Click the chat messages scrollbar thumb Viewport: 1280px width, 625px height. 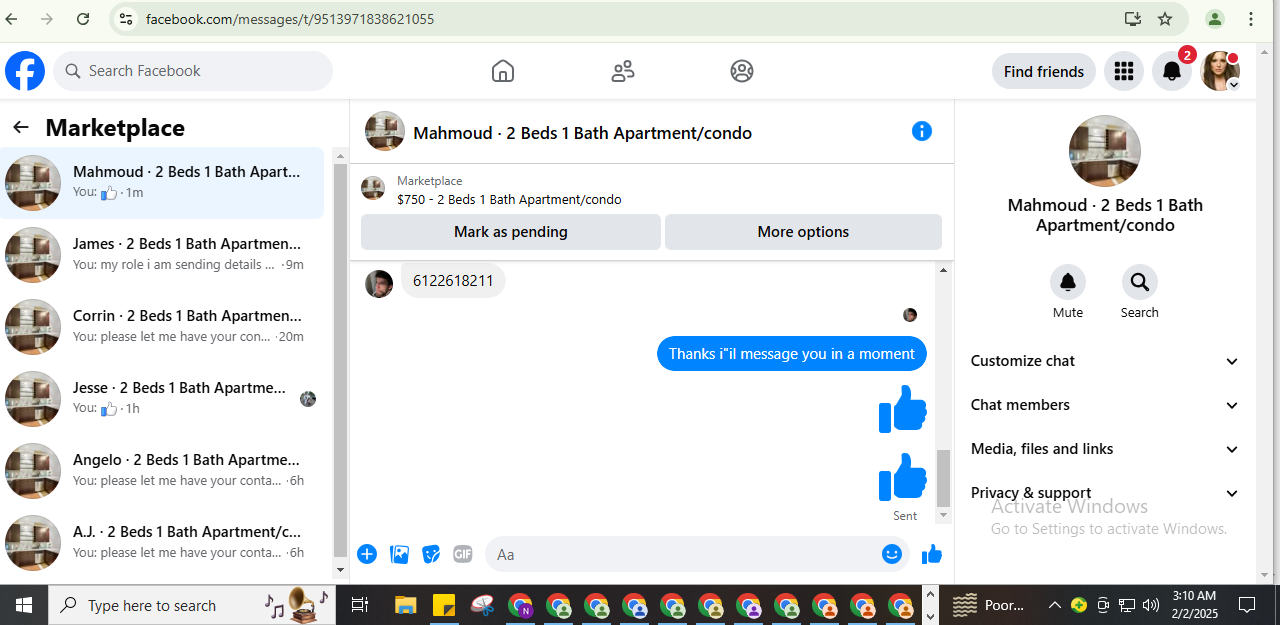[x=943, y=478]
